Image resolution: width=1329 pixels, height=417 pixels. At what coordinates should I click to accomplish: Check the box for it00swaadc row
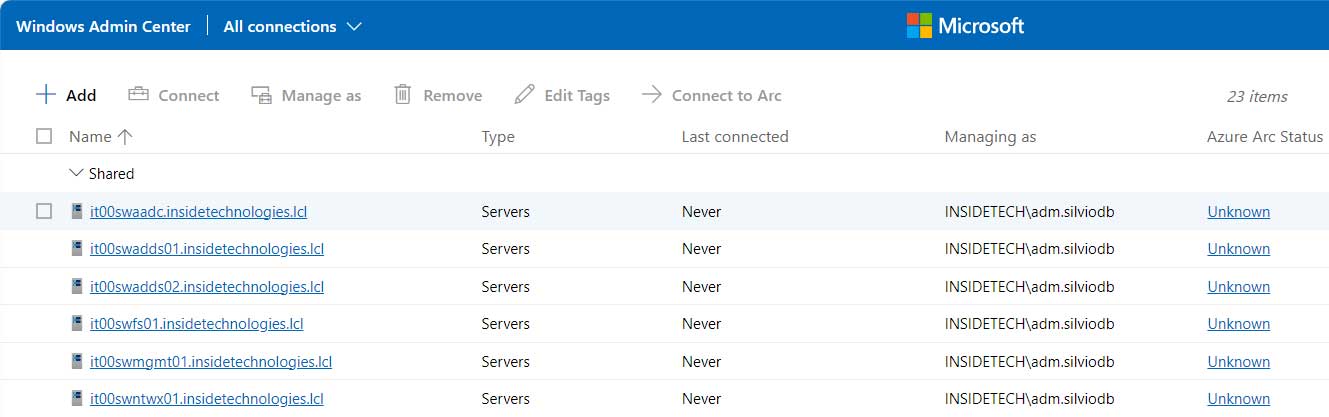44,211
